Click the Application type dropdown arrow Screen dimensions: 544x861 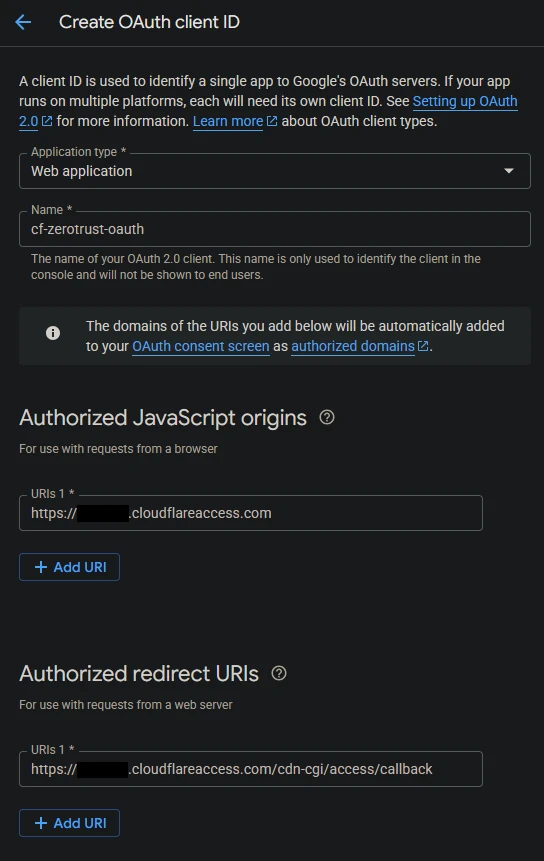(x=509, y=171)
